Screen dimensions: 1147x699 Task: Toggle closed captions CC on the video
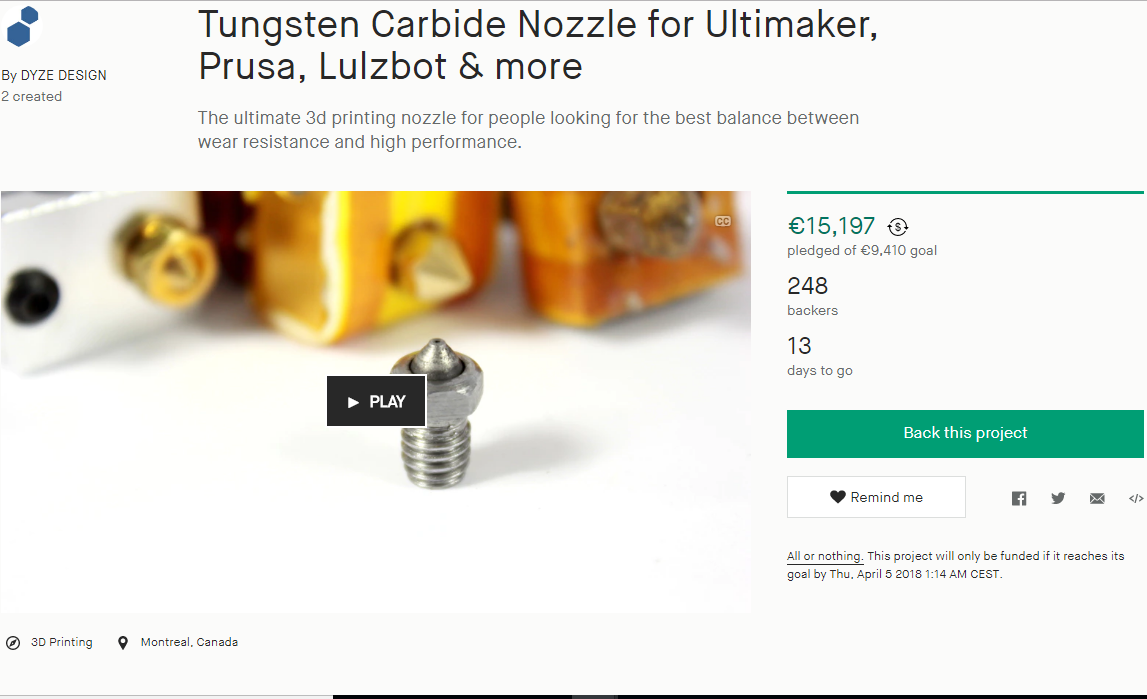coord(723,221)
